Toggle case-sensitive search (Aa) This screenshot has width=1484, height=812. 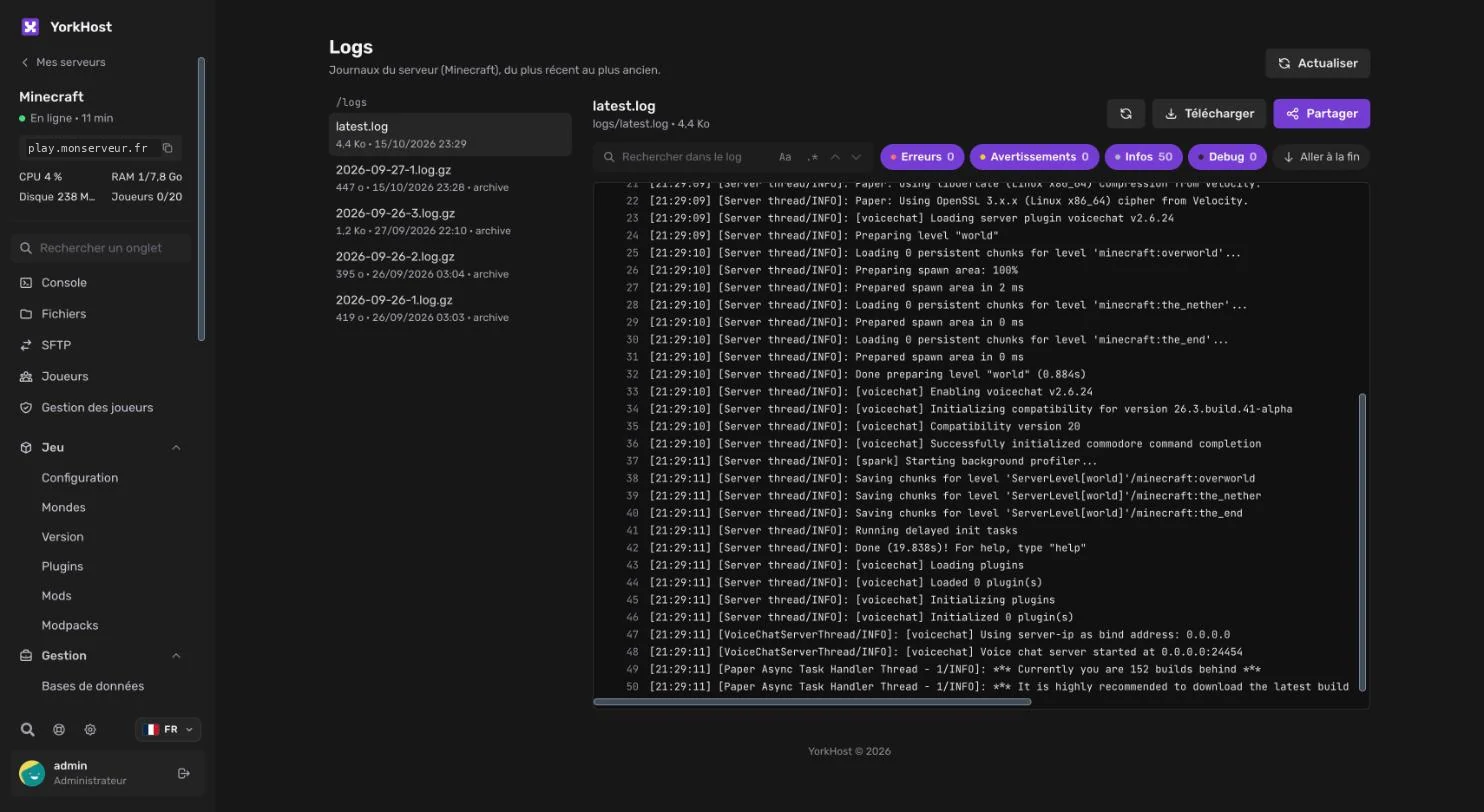pyautogui.click(x=785, y=157)
